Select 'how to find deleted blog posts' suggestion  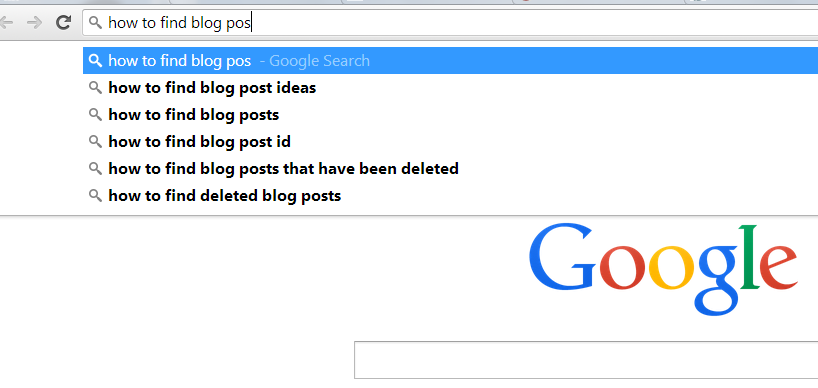pyautogui.click(x=451, y=196)
